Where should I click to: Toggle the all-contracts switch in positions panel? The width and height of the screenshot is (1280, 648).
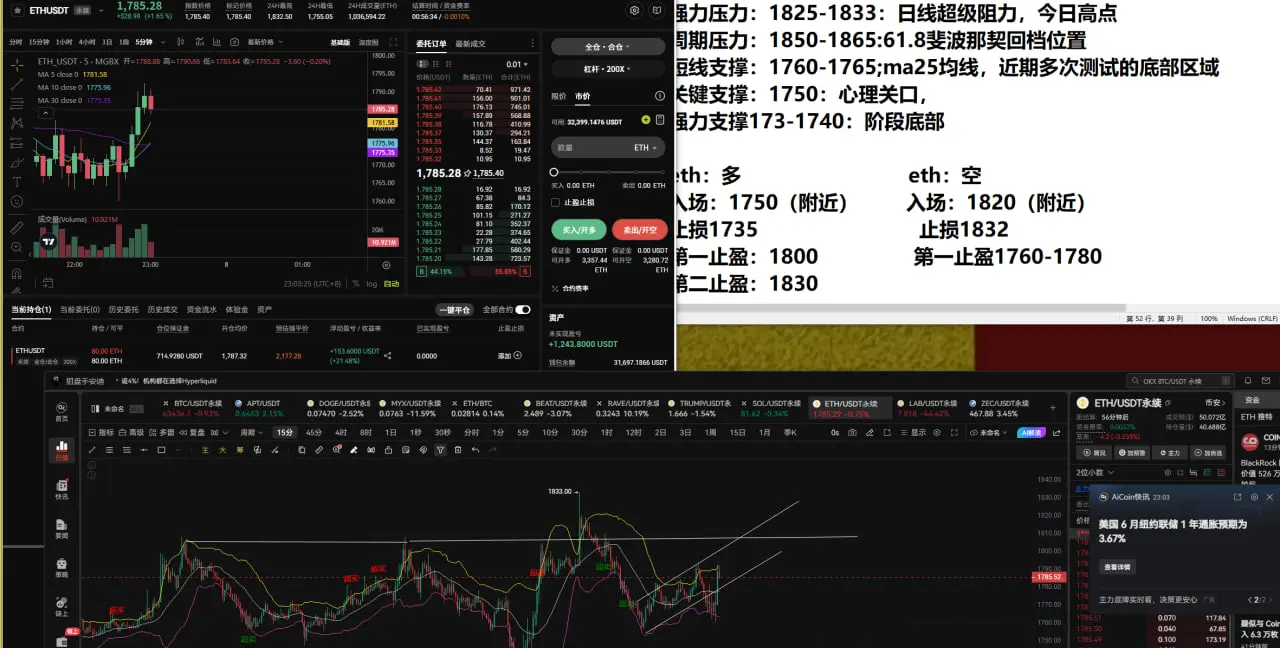(522, 310)
